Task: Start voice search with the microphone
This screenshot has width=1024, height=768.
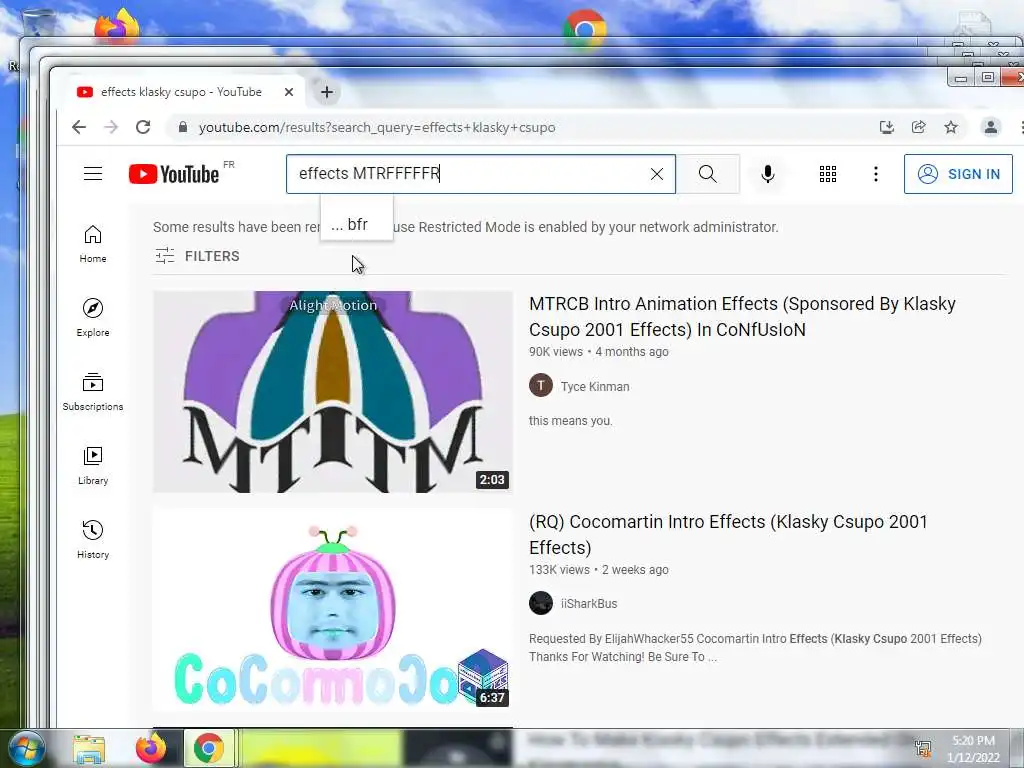Action: (x=768, y=174)
